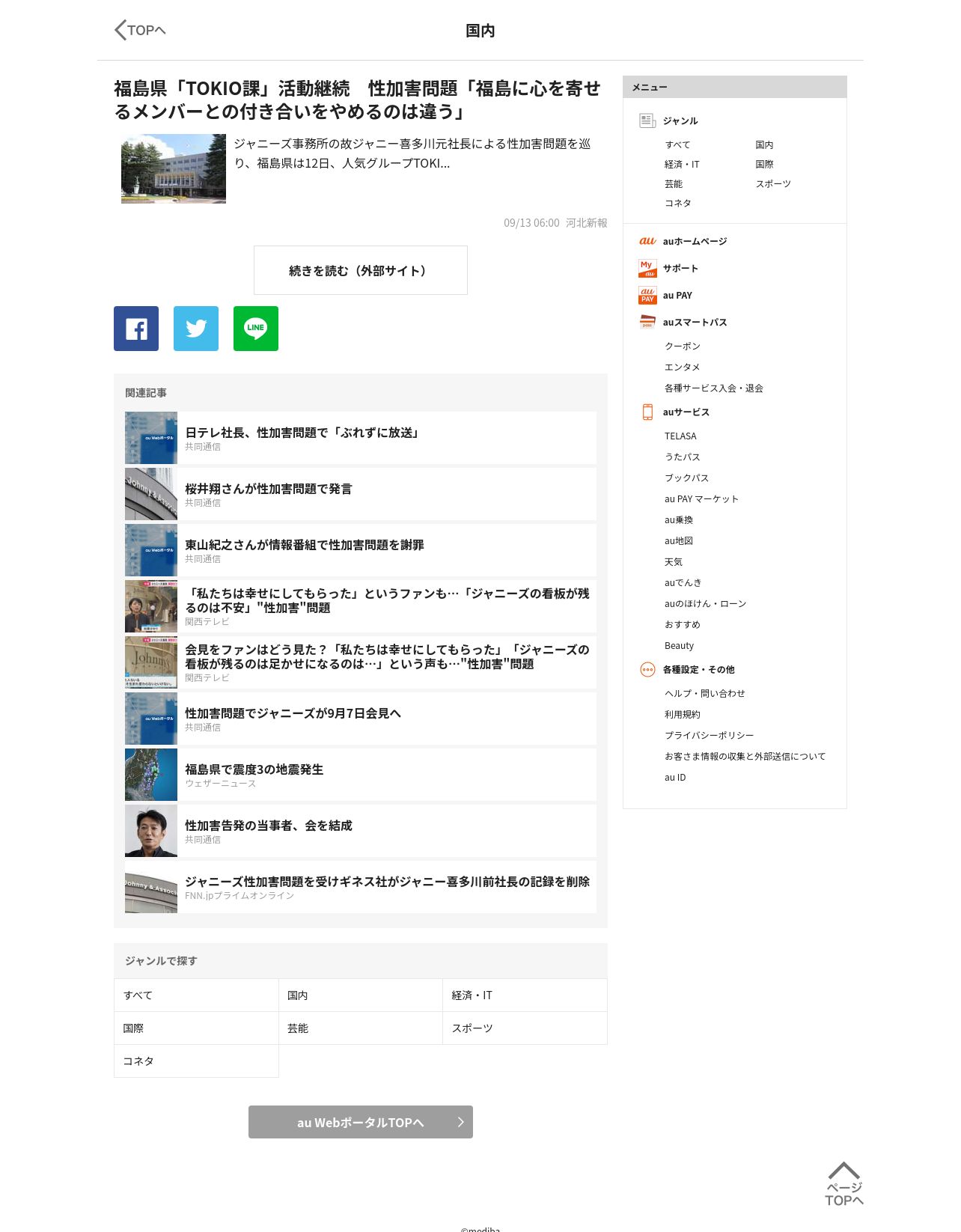Viewport: 961px width, 1232px height.
Task: Open 天気 link in sidebar
Action: point(674,561)
